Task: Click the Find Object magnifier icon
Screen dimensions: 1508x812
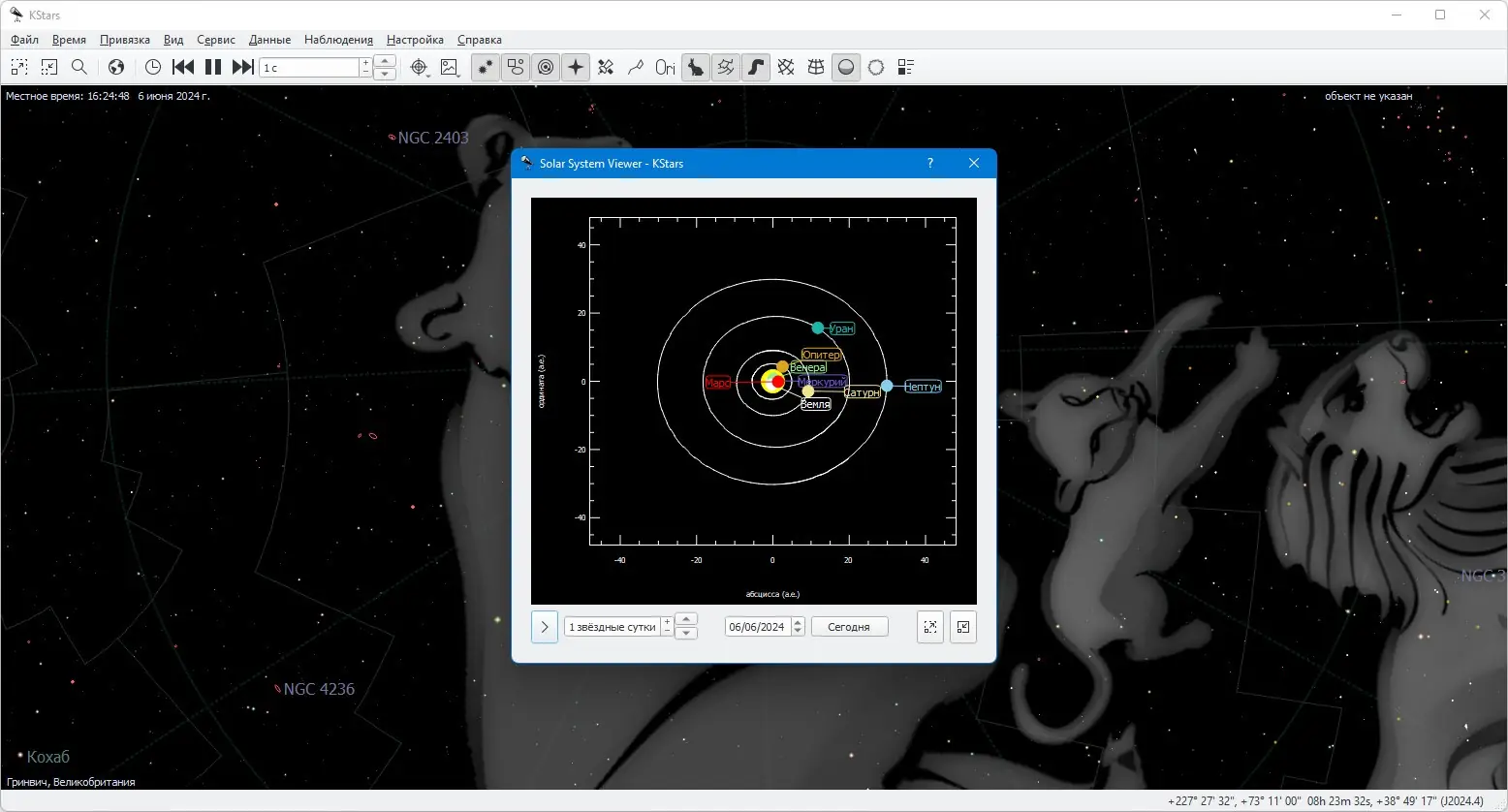Action: coord(79,67)
